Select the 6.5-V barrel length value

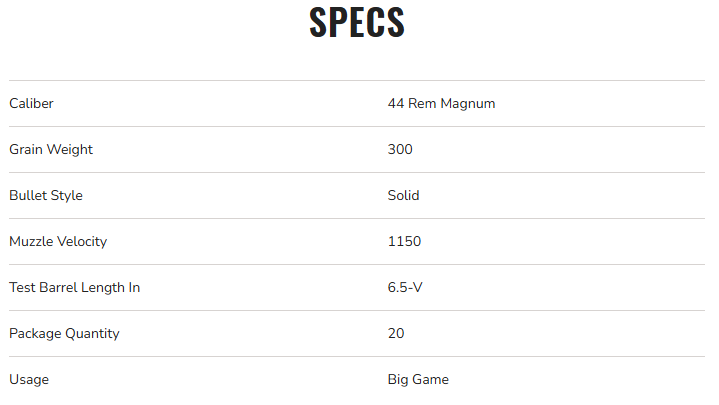(x=406, y=287)
